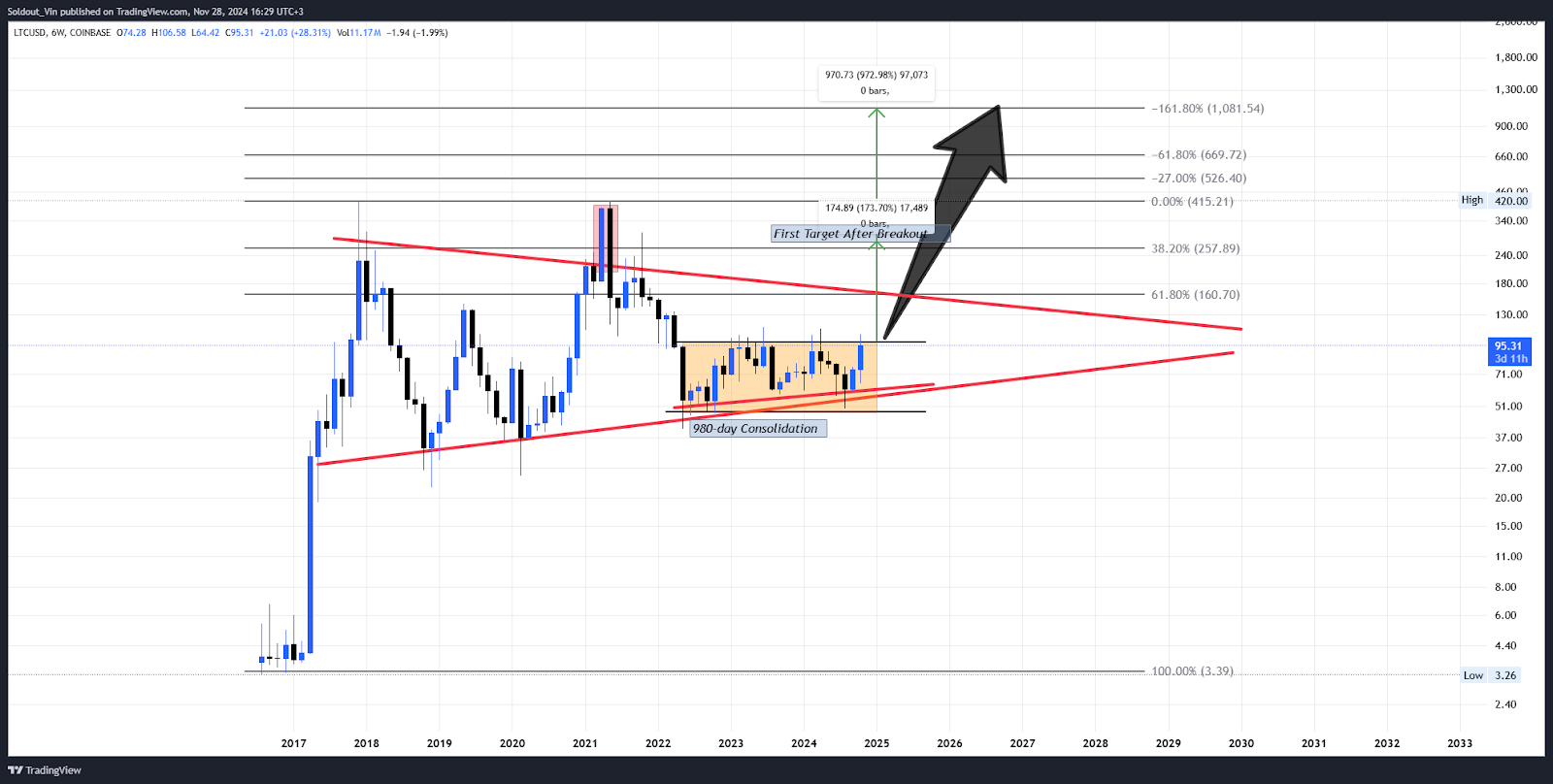This screenshot has width=1553, height=784.
Task: Click the LTCUSD symbol header text
Action: pos(62,33)
